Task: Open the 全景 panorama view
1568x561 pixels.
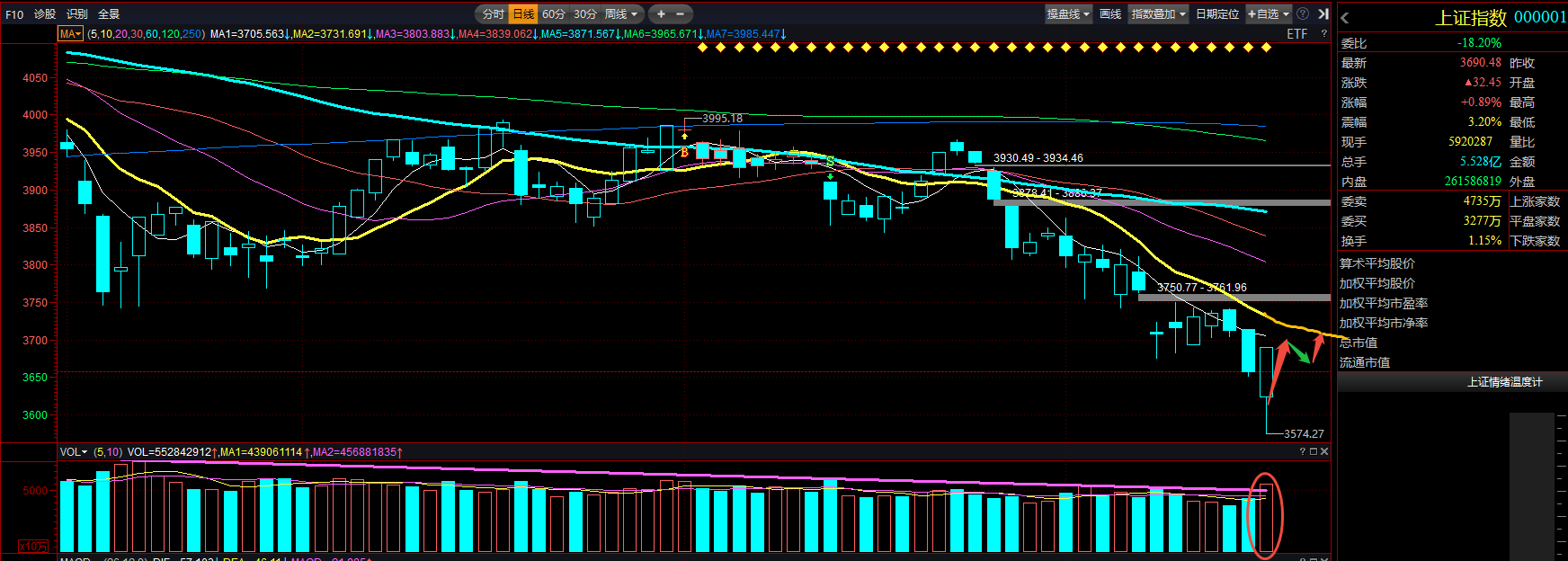Action: (x=109, y=14)
